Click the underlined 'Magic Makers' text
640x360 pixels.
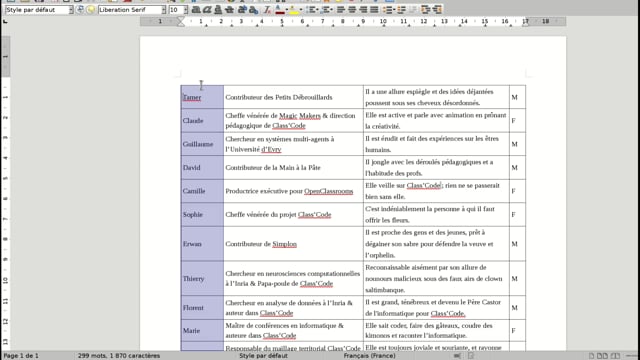(300, 116)
